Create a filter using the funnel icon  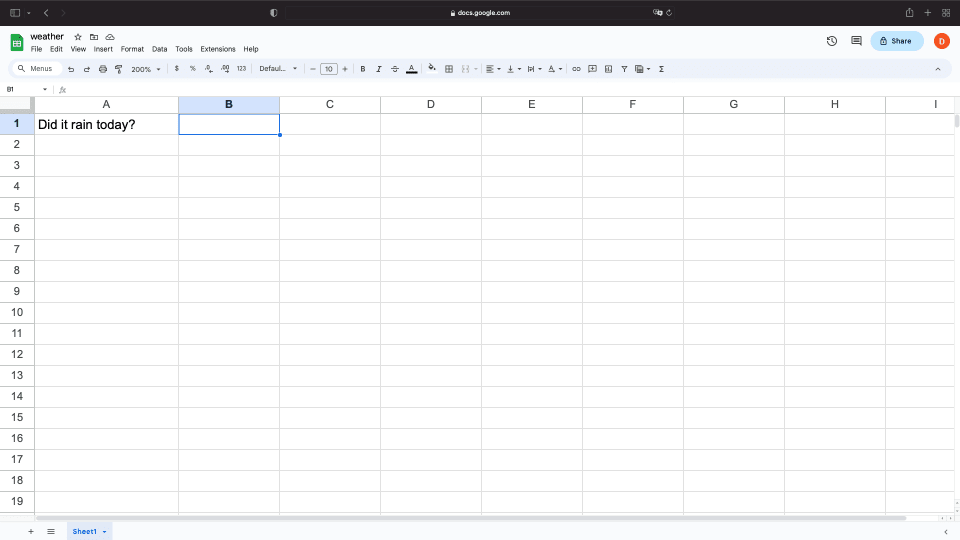pyautogui.click(x=624, y=69)
